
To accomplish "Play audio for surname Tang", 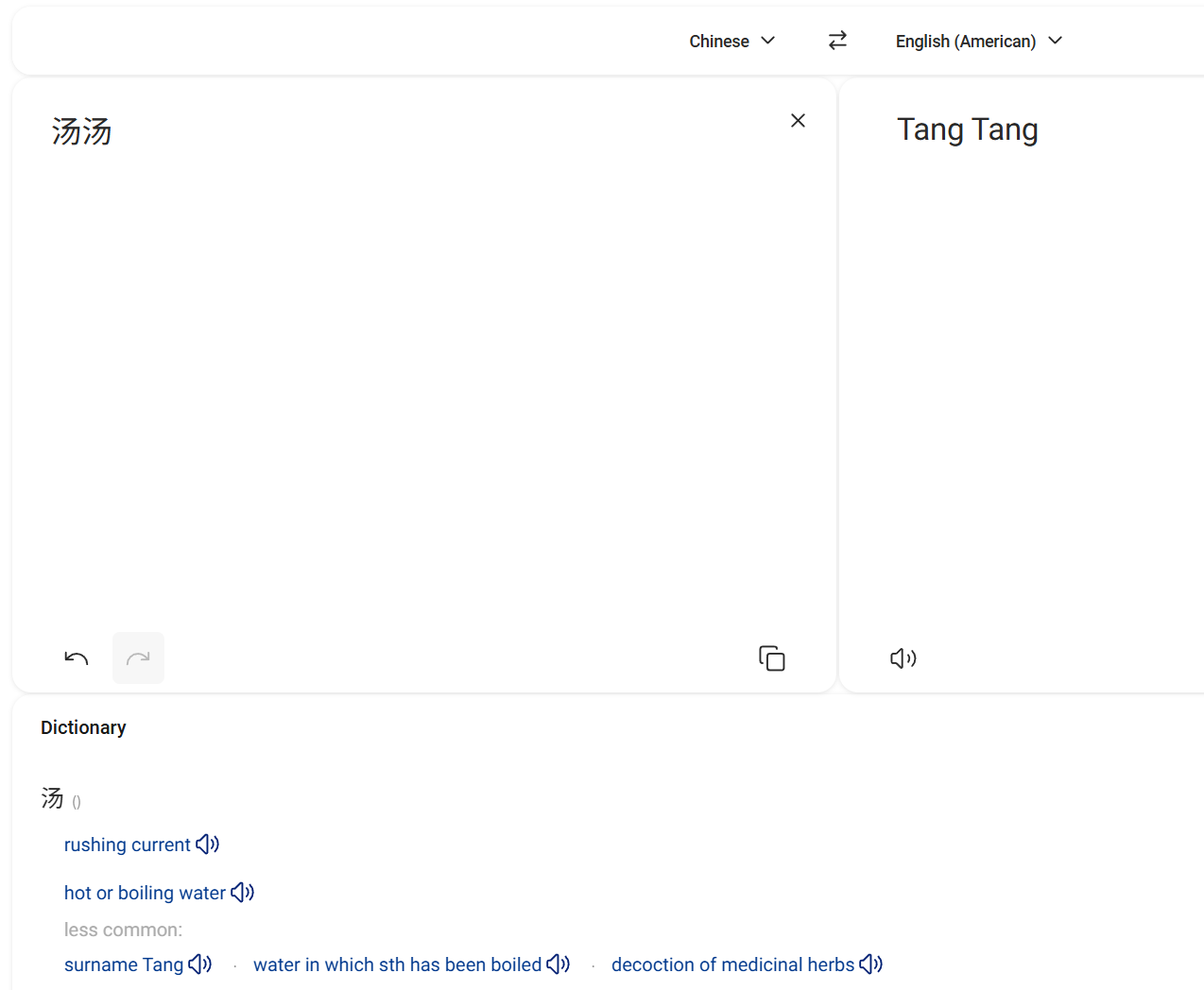I will point(200,964).
